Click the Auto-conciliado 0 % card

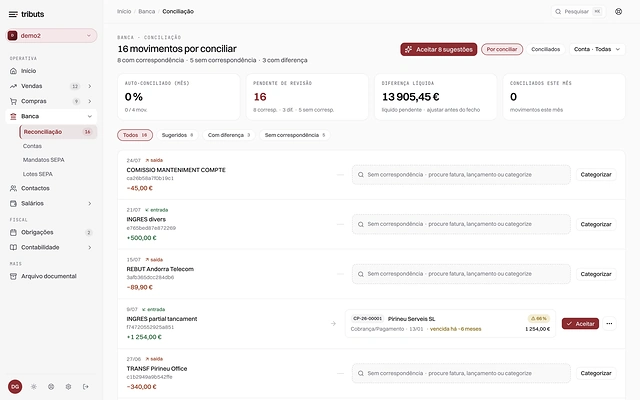click(x=179, y=97)
